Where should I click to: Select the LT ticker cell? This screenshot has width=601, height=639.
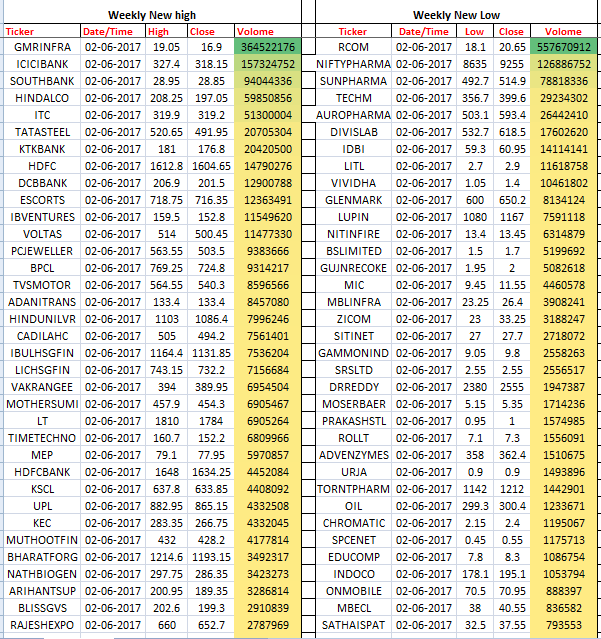click(42, 421)
